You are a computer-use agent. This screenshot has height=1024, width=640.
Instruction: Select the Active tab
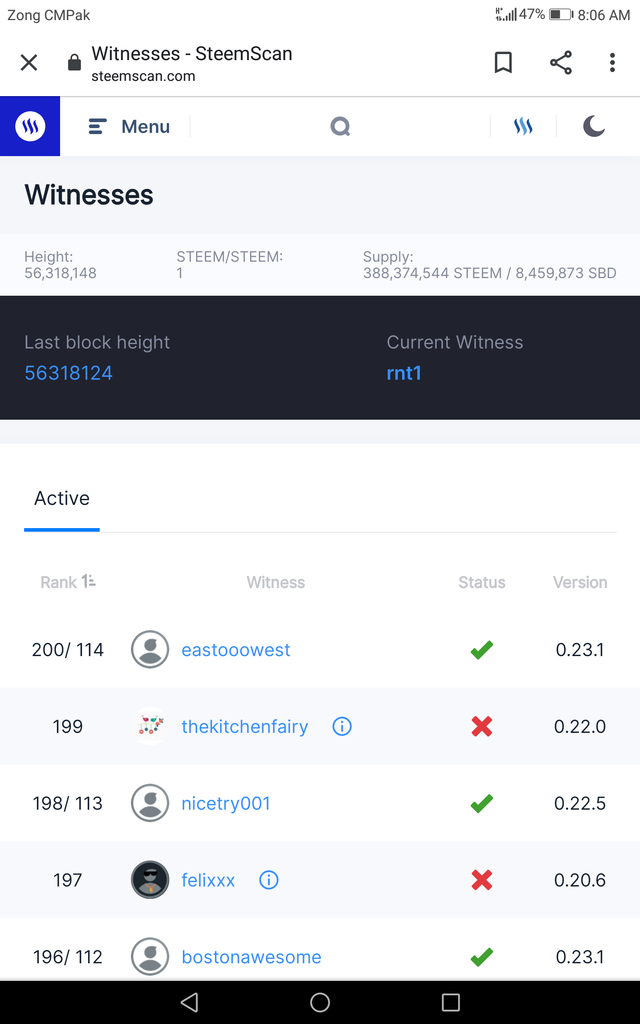point(62,498)
